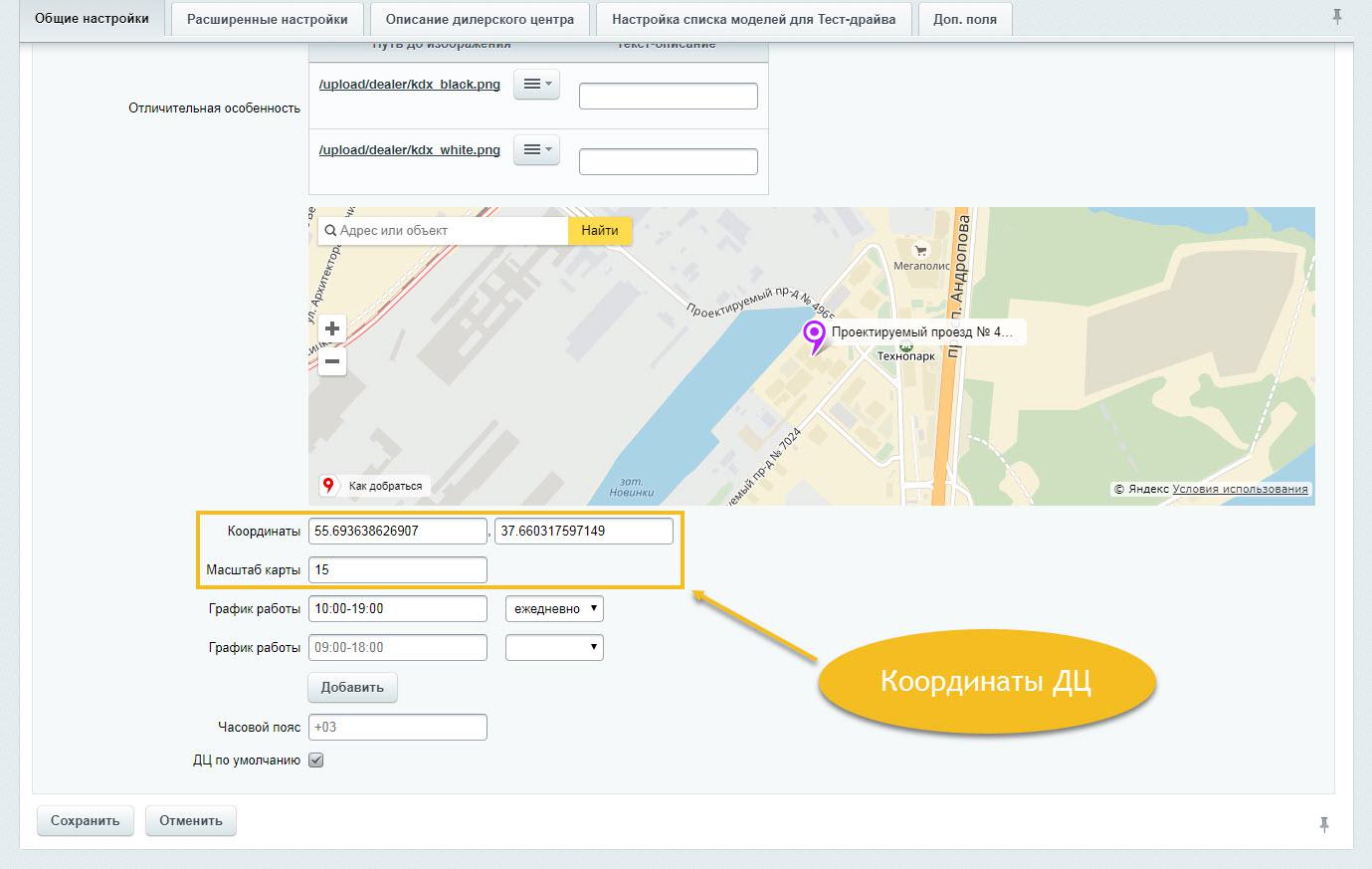Click the ДЦ по умолчанию label
The height and width of the screenshot is (869, 1372).
pyautogui.click(x=247, y=760)
